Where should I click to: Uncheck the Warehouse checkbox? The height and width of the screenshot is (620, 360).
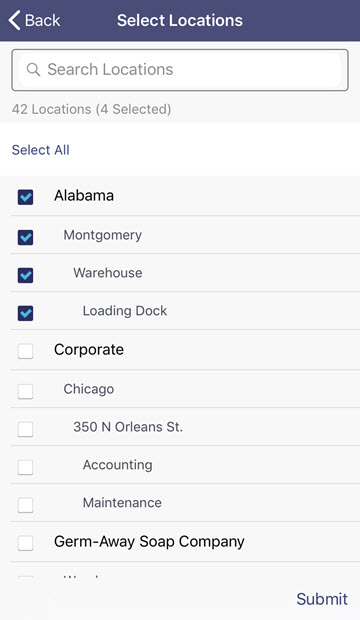point(25,275)
